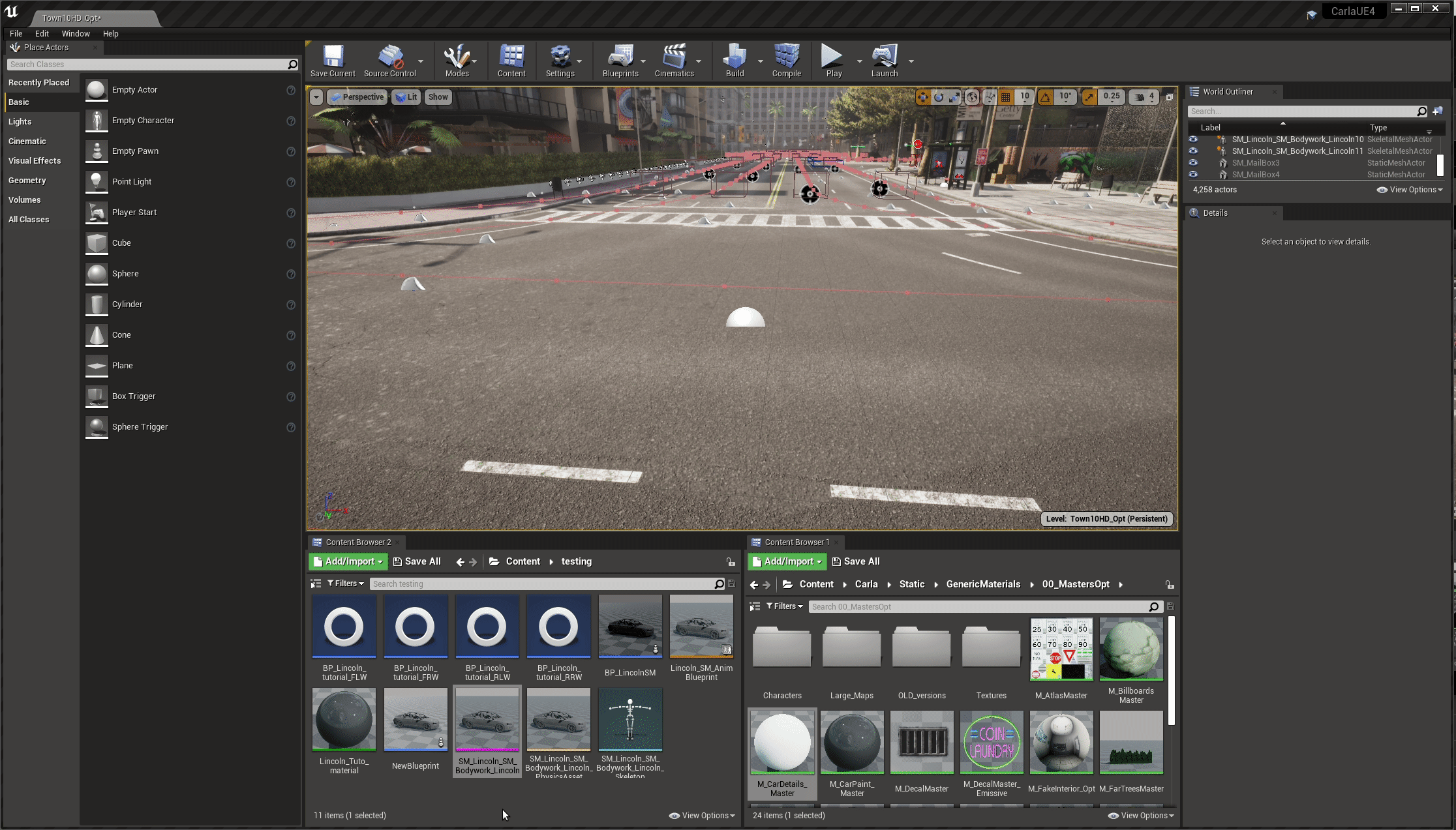Select the M_CarPaint_Master material thumbnail
1456x830 pixels.
click(851, 741)
